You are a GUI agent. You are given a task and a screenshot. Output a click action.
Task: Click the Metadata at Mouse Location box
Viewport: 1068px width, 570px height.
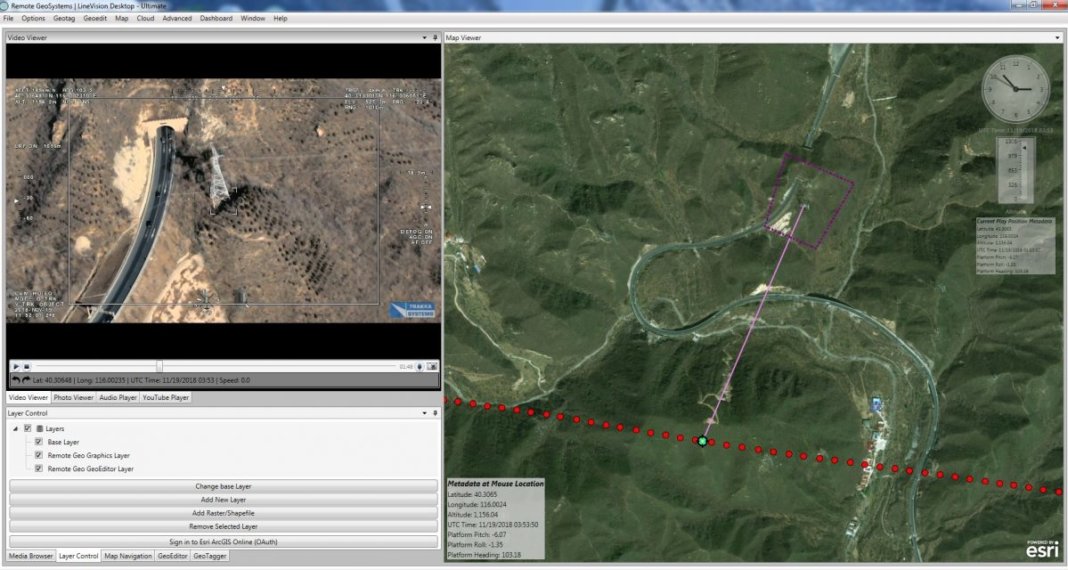(x=495, y=519)
